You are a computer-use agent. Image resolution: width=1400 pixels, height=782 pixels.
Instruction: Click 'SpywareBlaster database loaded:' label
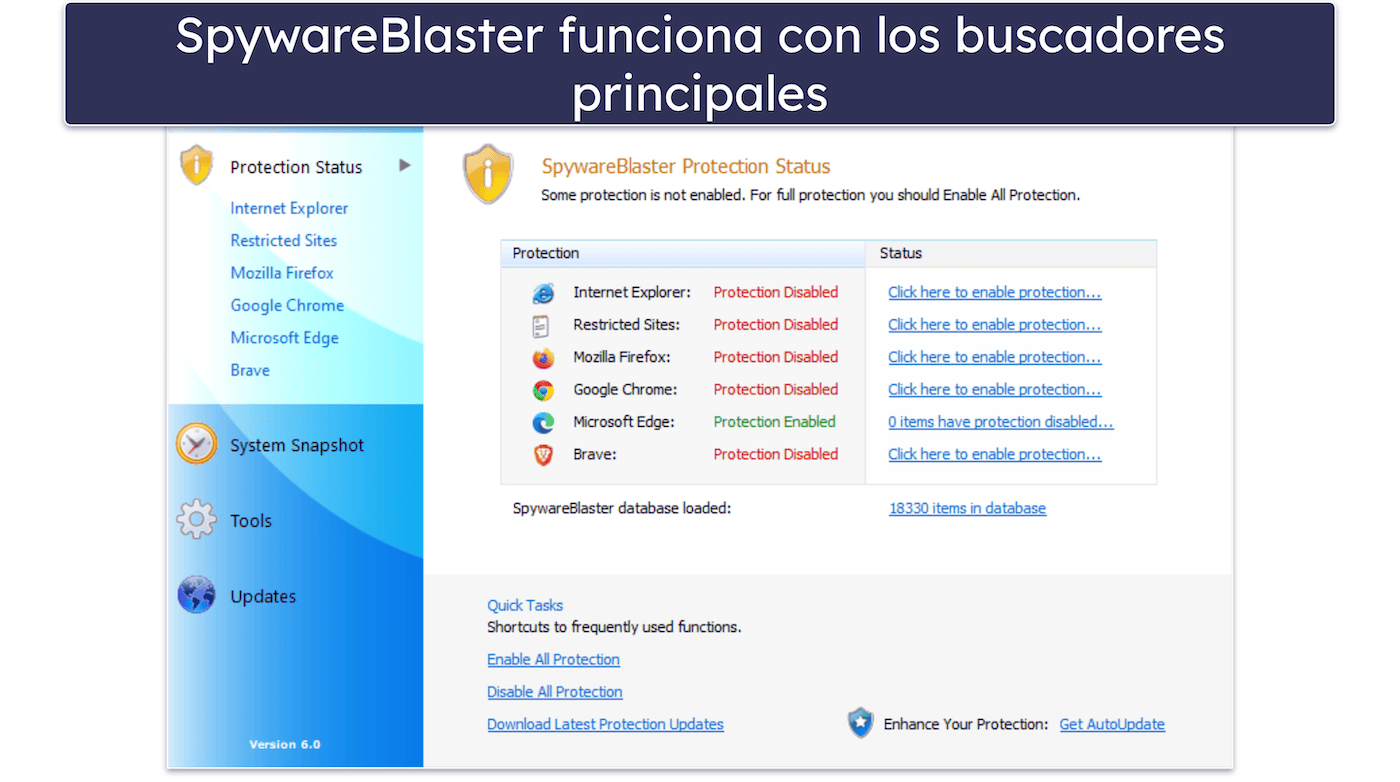click(x=622, y=508)
